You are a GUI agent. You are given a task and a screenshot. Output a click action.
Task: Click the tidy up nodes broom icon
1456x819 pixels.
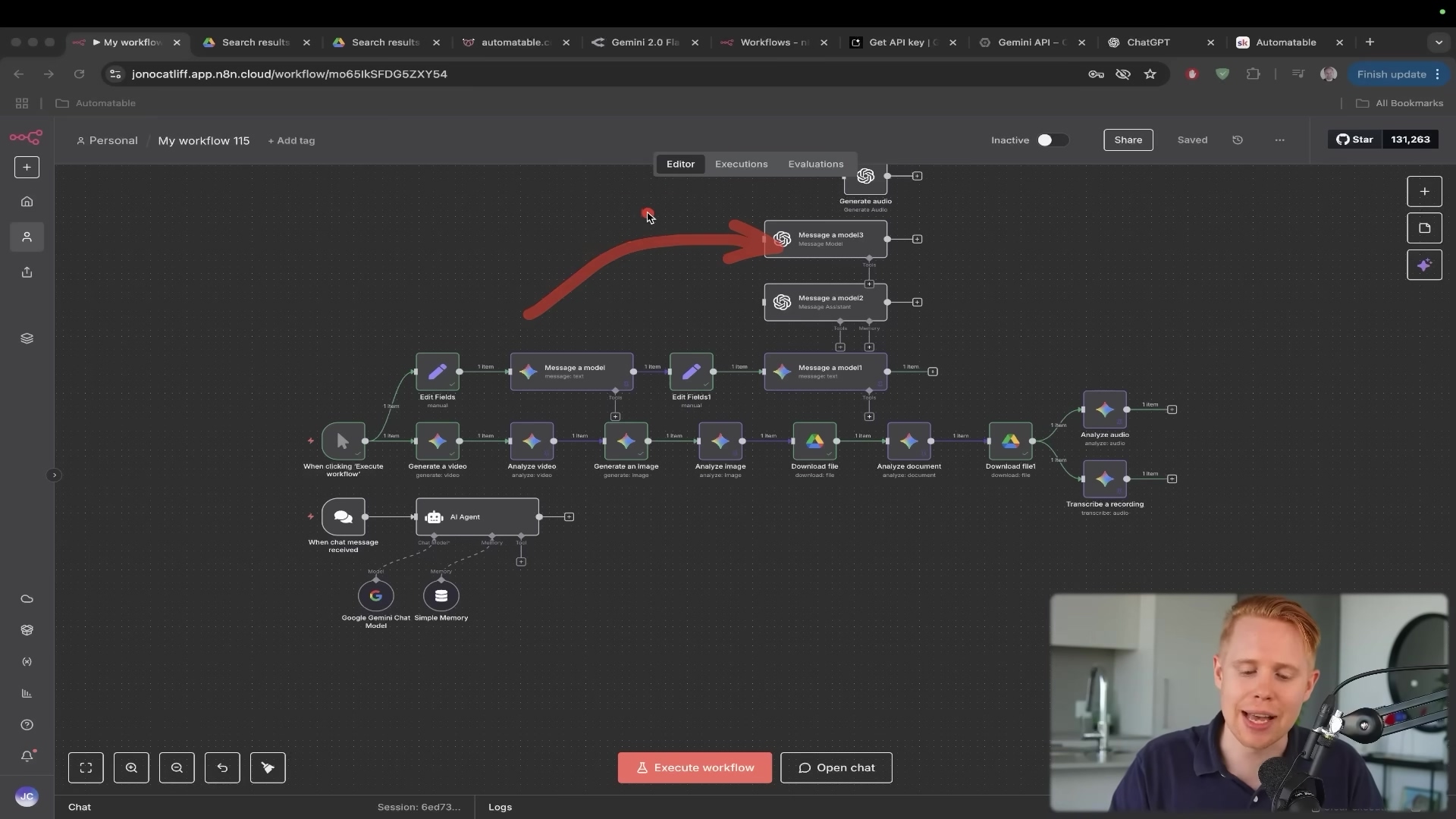pyautogui.click(x=268, y=767)
